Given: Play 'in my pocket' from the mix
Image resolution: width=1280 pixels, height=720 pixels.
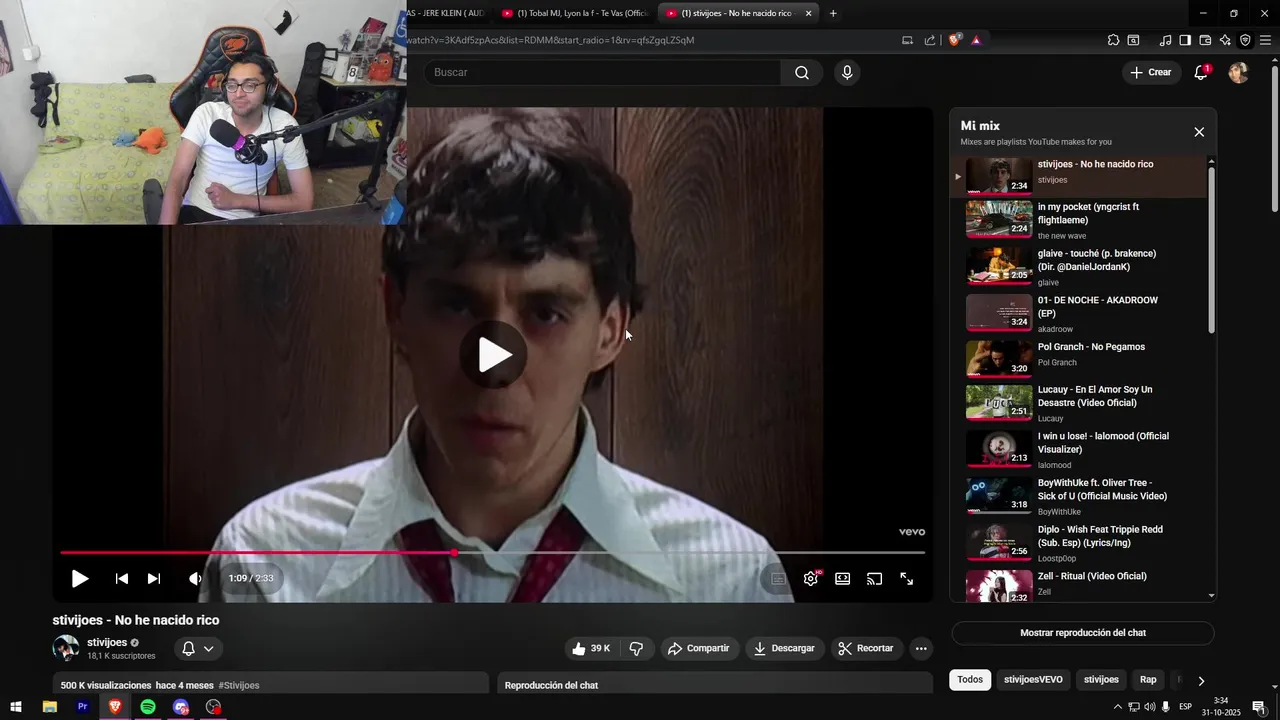Looking at the screenshot, I should [1079, 220].
